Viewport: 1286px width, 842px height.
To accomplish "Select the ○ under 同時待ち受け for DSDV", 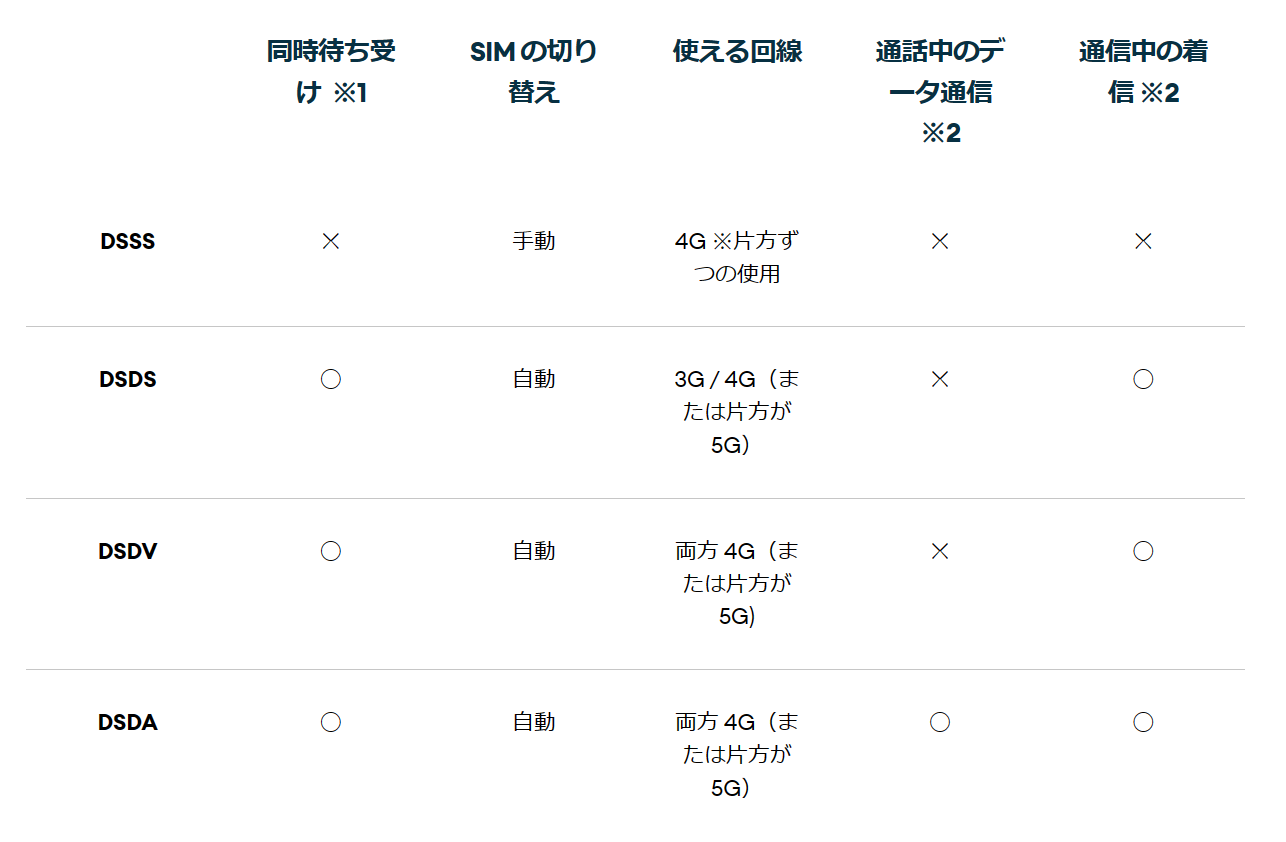I will tap(331, 551).
